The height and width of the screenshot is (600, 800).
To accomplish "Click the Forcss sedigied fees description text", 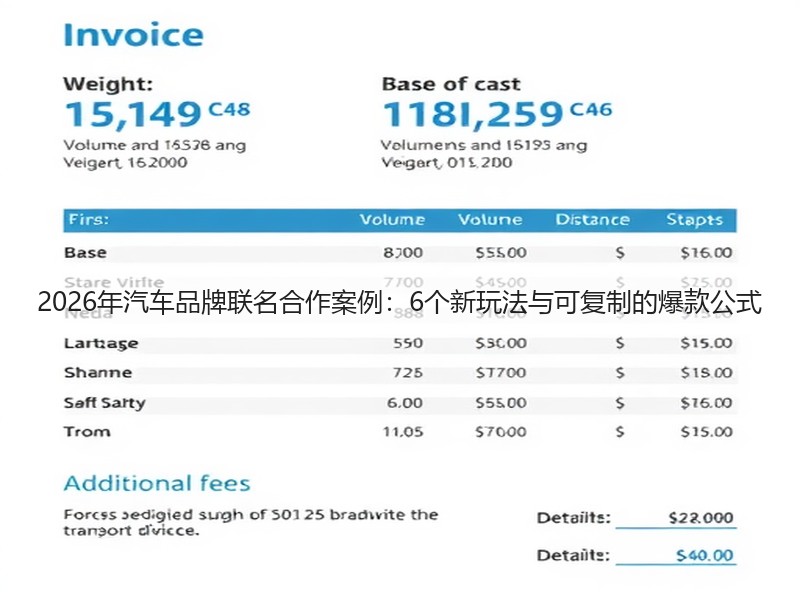I will point(251,522).
